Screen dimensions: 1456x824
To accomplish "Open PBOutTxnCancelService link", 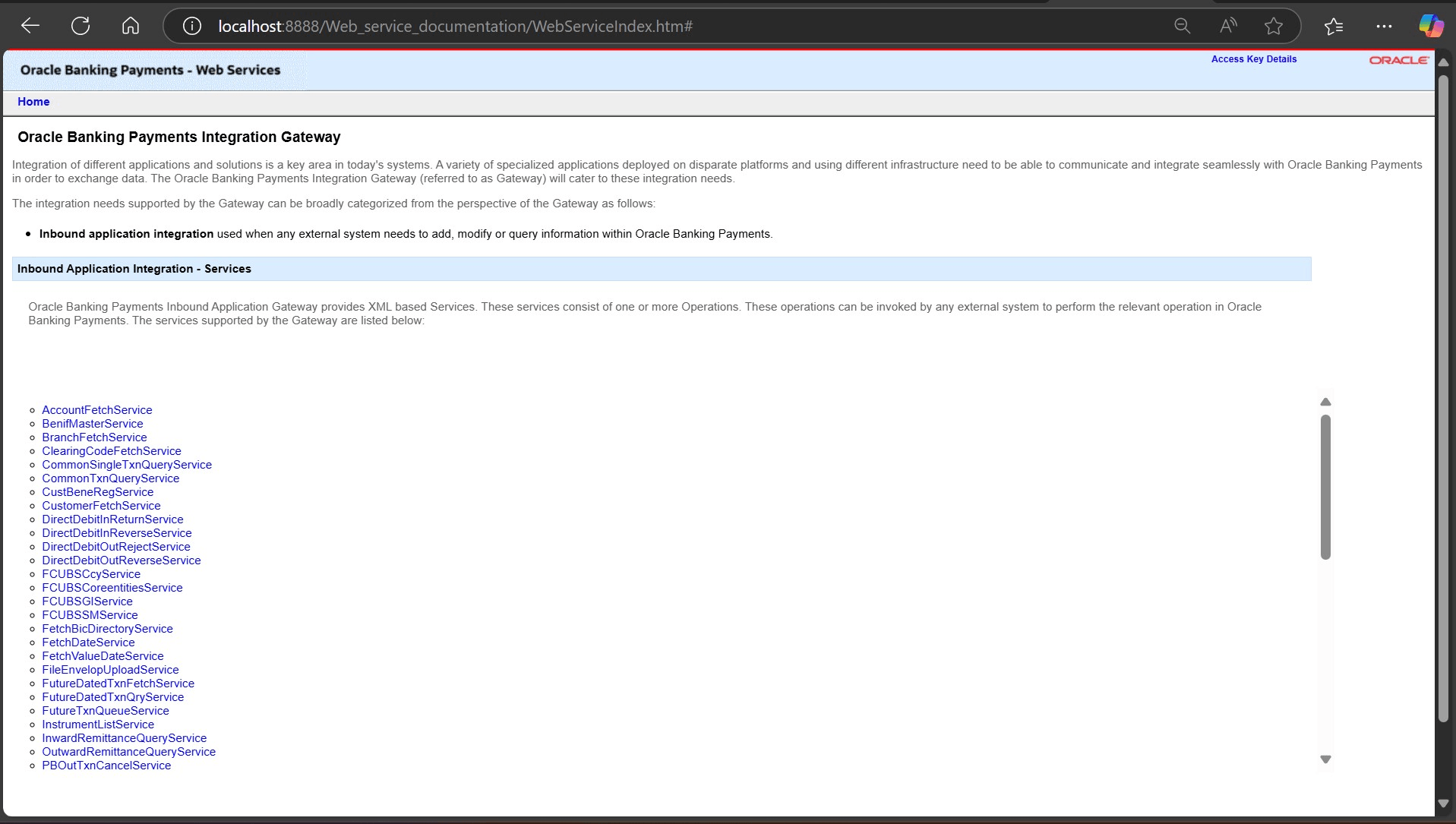I will 106,766.
